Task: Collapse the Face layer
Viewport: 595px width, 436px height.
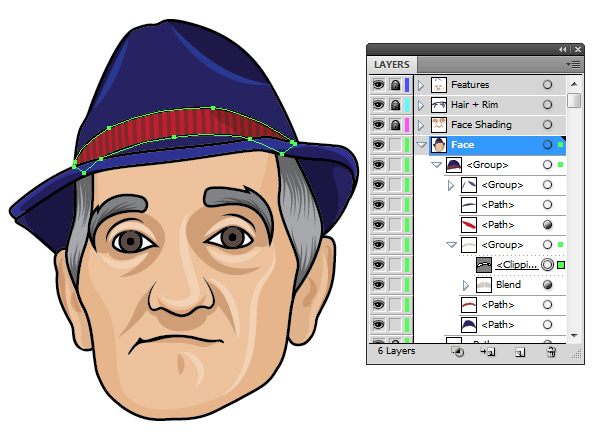Action: pos(421,145)
